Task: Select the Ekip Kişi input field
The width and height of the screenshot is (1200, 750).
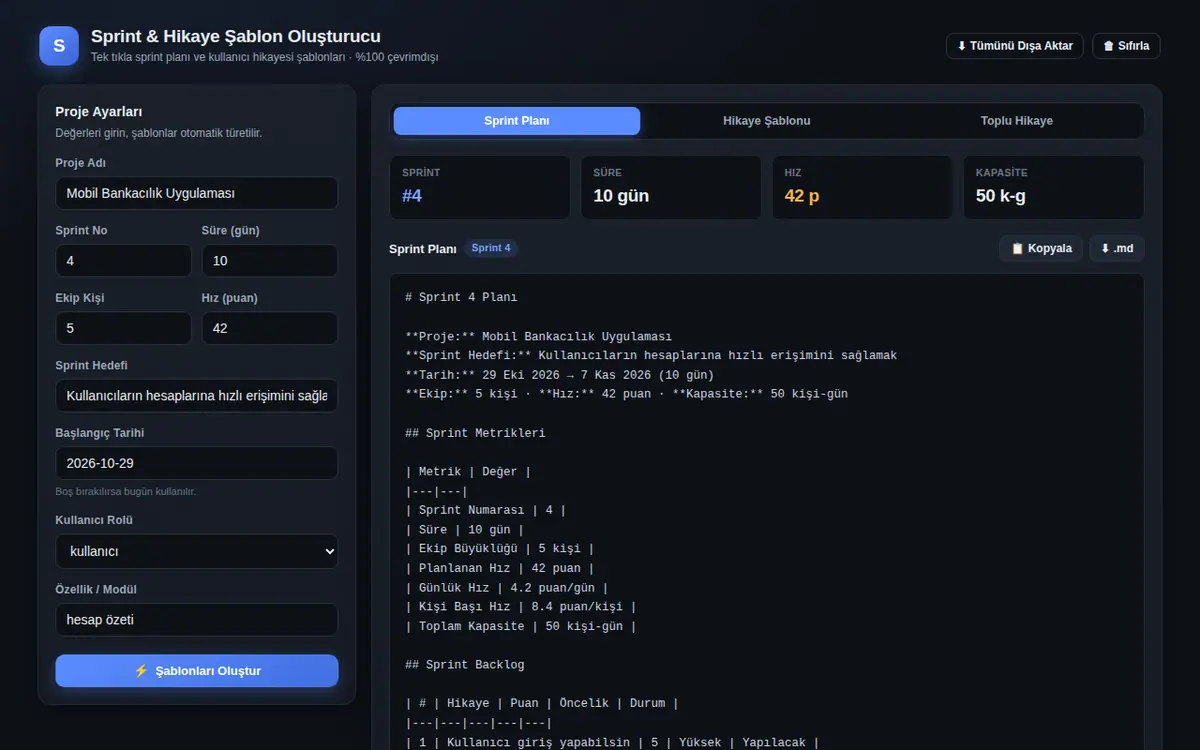Action: 123,328
